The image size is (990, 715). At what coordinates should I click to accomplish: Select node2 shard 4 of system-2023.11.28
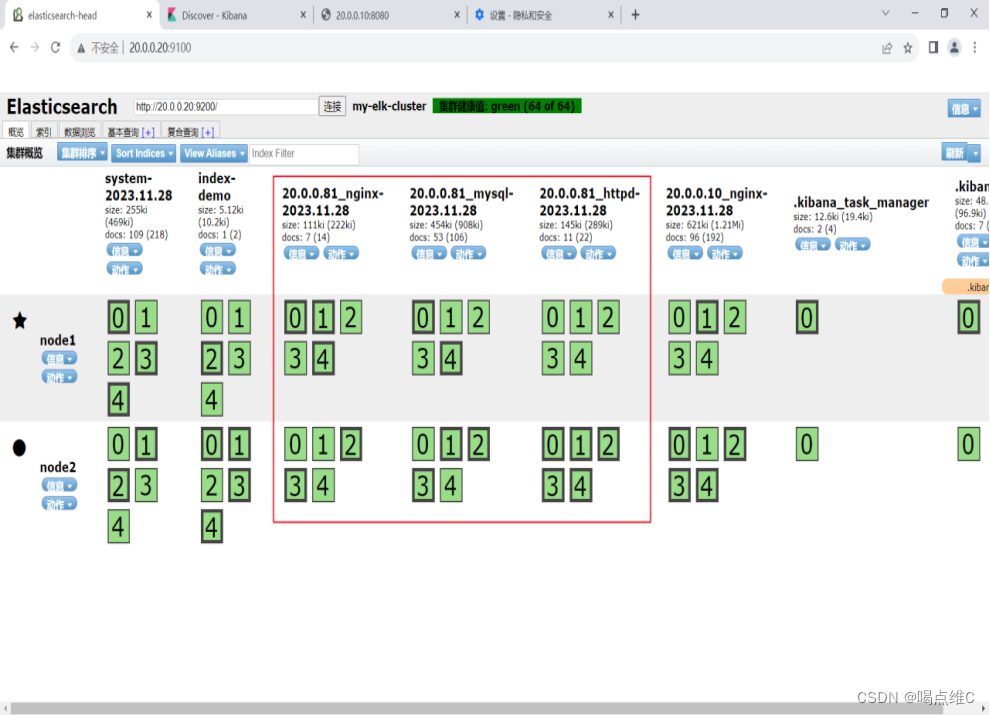point(118,527)
